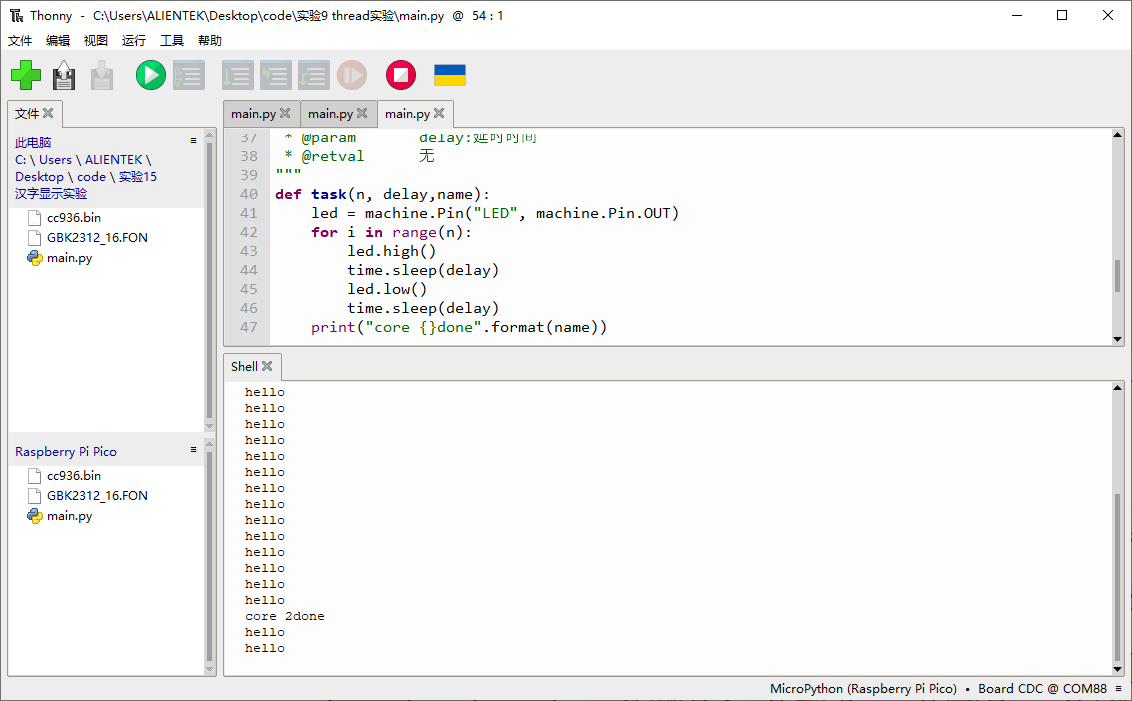Viewport: 1132px width, 701px height.
Task: Click the '@retval' comment line in the editor
Action: tap(360, 156)
